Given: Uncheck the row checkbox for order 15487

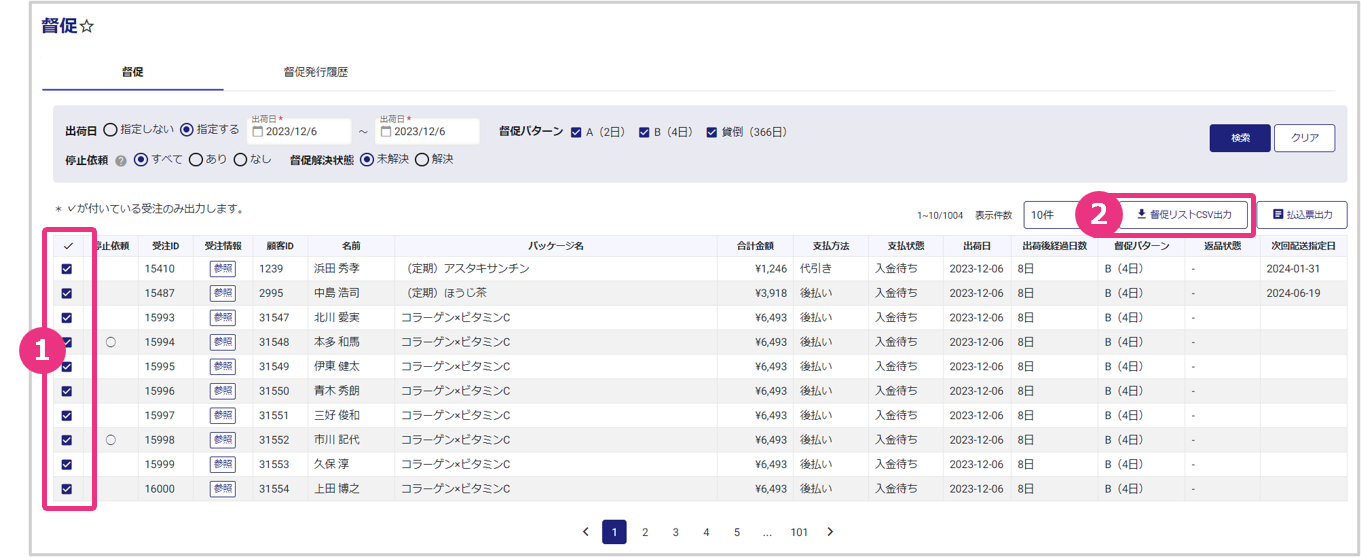Looking at the screenshot, I should coord(67,293).
